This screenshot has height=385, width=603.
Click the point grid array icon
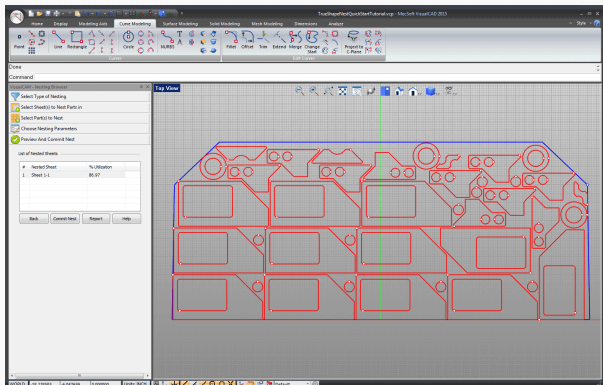tap(32, 50)
